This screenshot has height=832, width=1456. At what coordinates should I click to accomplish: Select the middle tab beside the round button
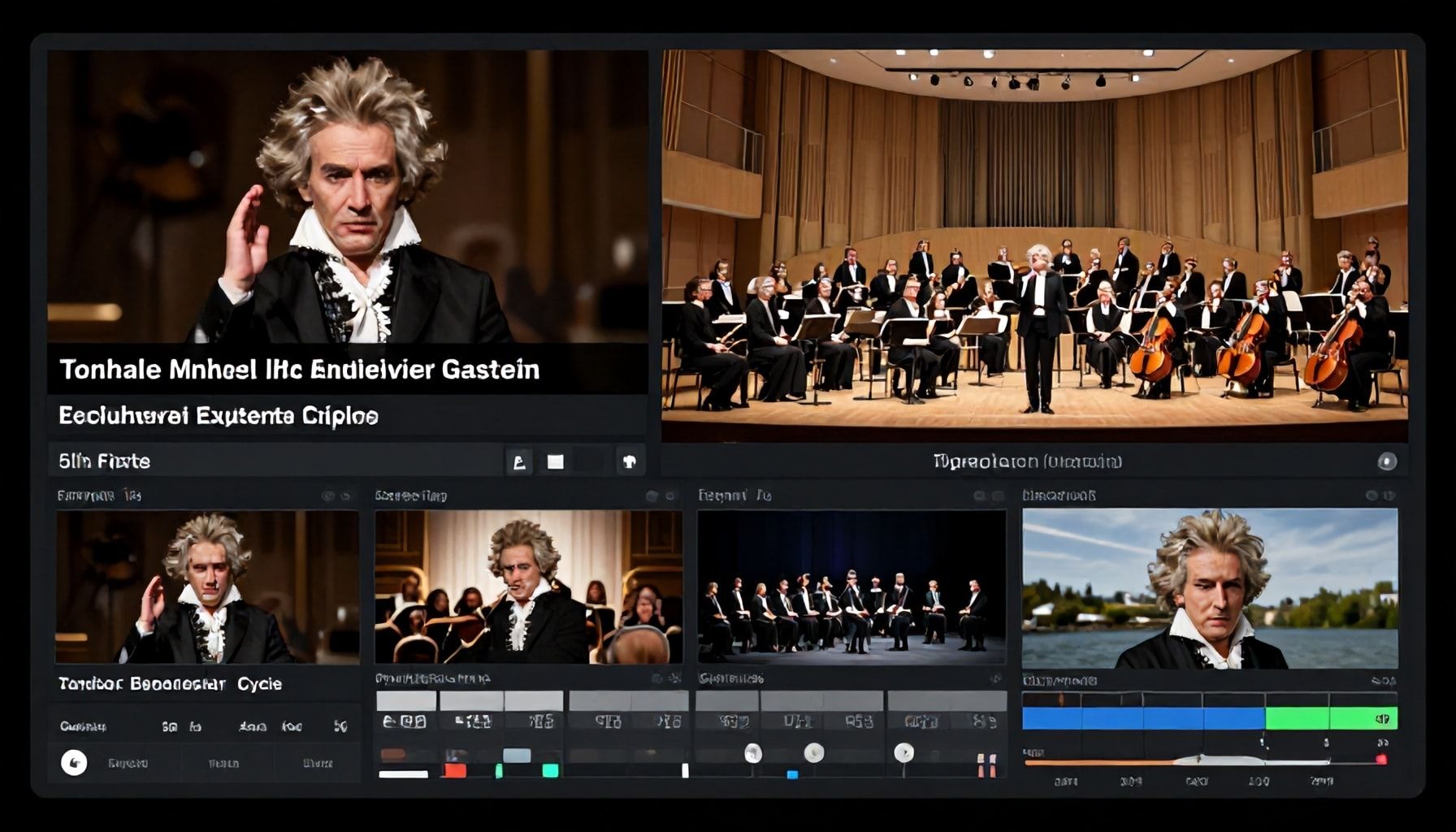[x=223, y=764]
